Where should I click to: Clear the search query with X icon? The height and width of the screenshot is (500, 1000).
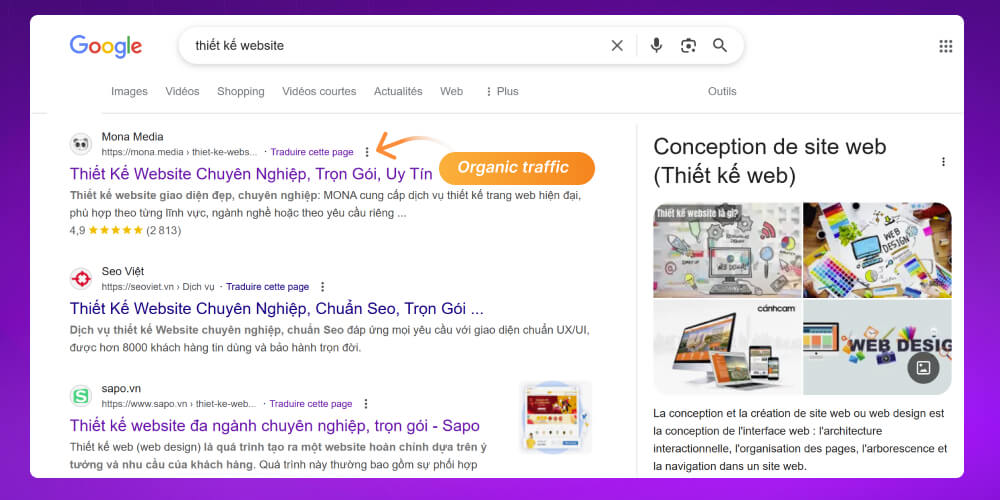pyautogui.click(x=617, y=46)
